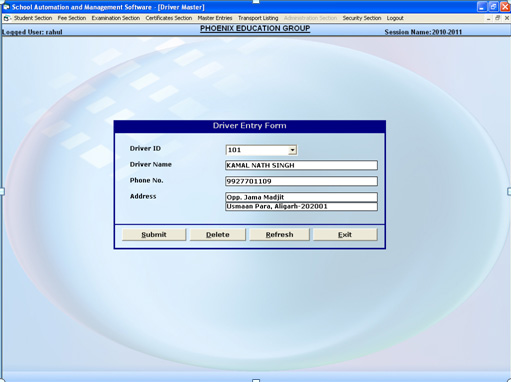The height and width of the screenshot is (382, 511).
Task: Click the Delete button
Action: pyautogui.click(x=218, y=235)
